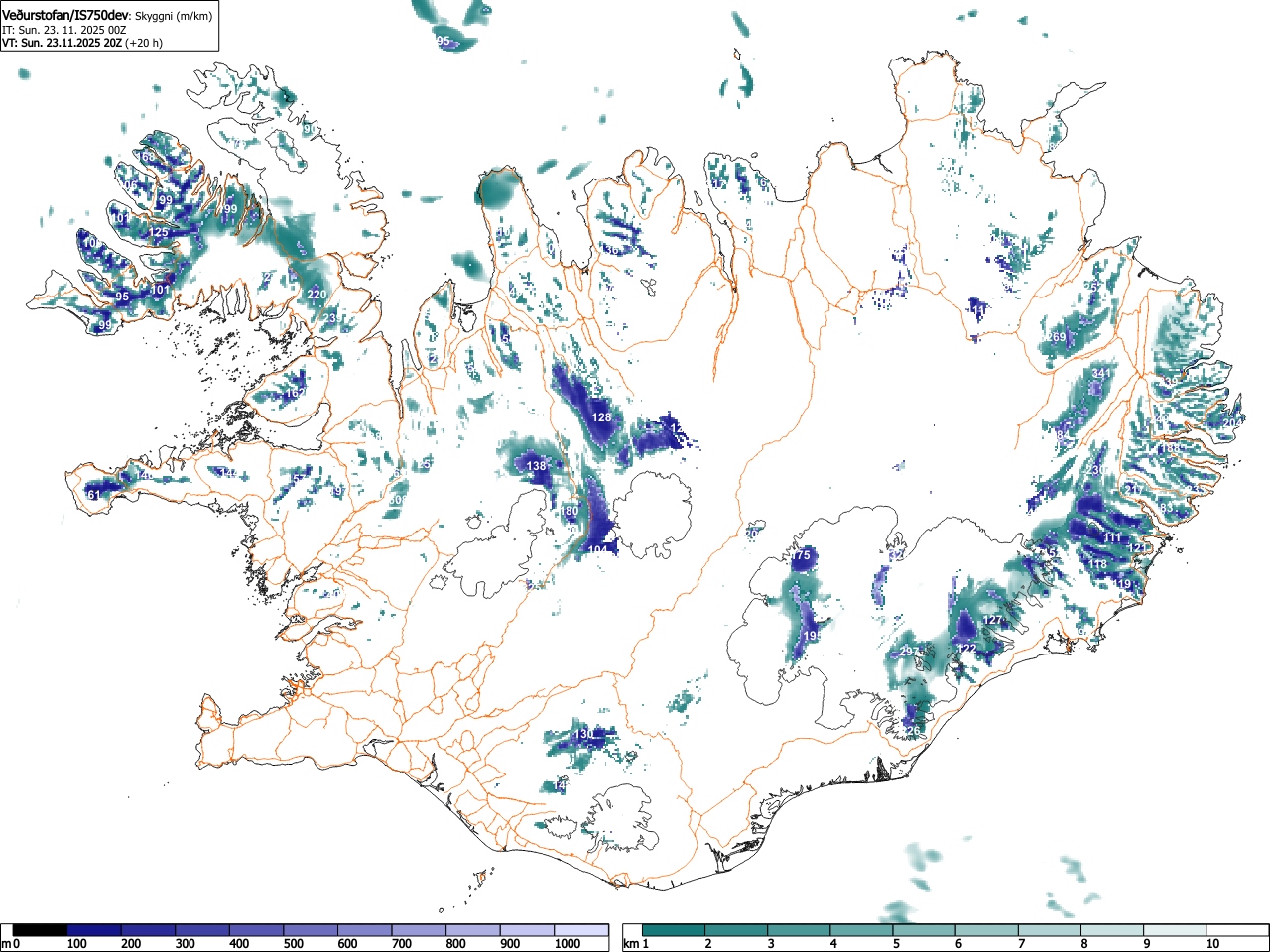The image size is (1270, 952).
Task: Click the 9–10 km lightest legend swatch
Action: 1175,930
